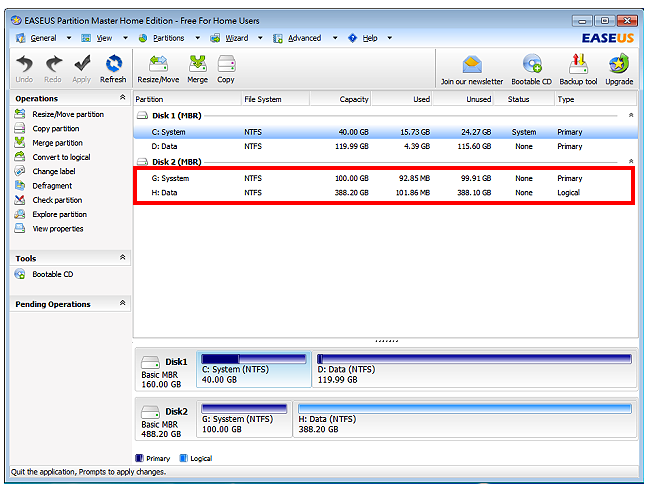Collapse the Tools panel

(122, 257)
